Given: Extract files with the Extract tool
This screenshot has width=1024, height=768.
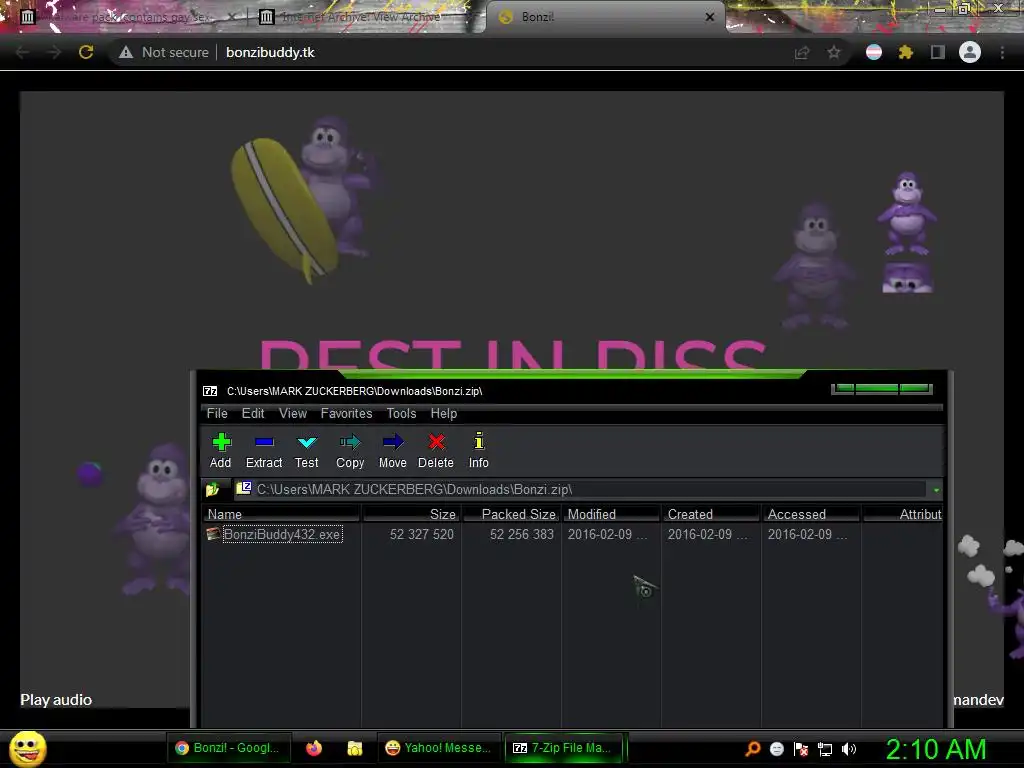Looking at the screenshot, I should pos(264,451).
